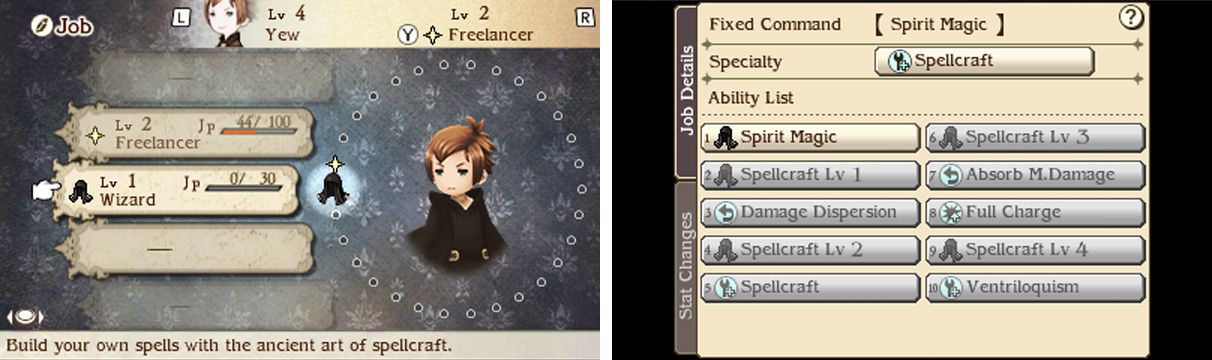Choose the Wizard job entry
Viewport: 1212px width, 360px height.
(178, 191)
